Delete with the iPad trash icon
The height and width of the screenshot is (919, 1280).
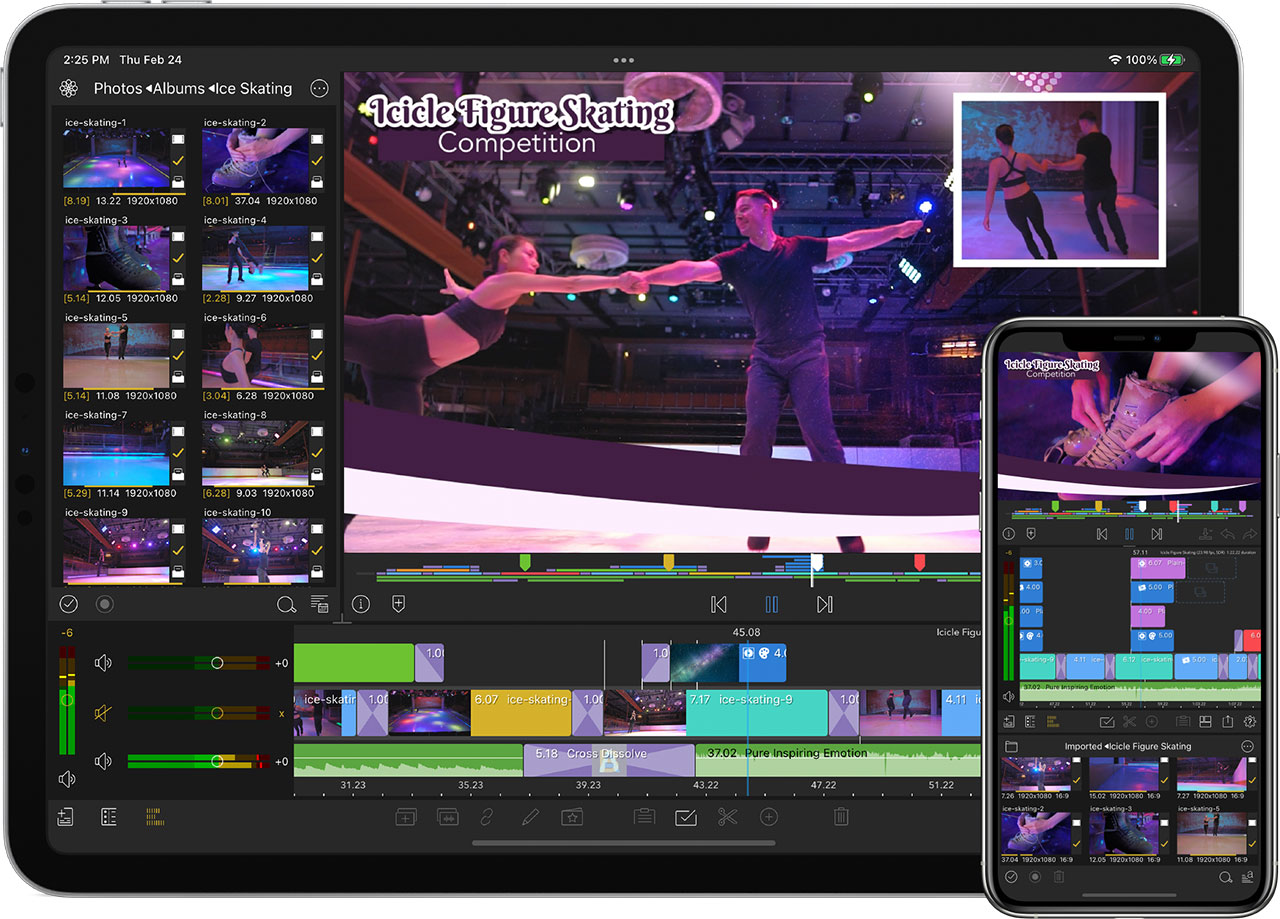841,817
